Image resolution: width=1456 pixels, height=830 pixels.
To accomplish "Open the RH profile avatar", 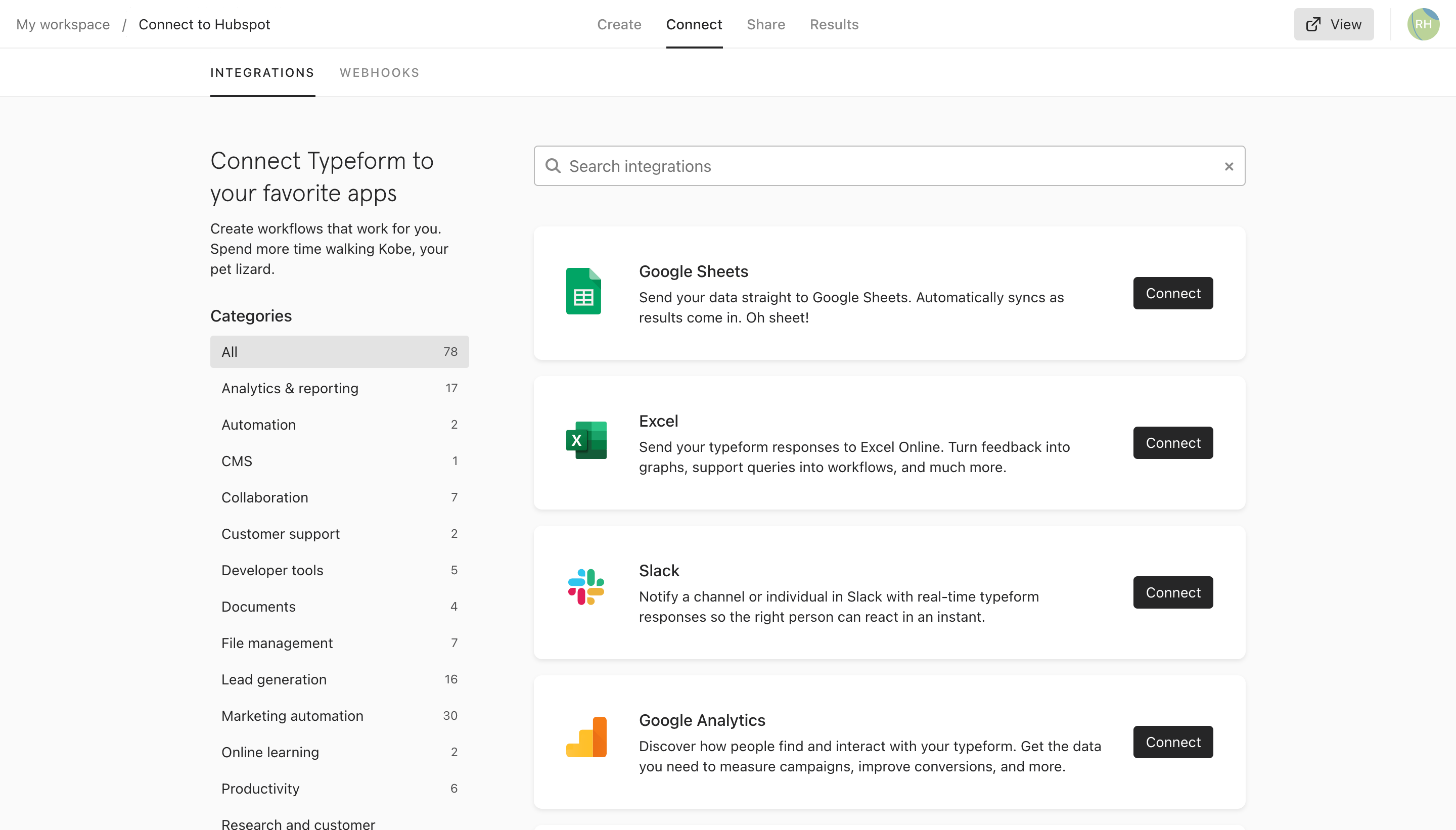I will pos(1423,24).
